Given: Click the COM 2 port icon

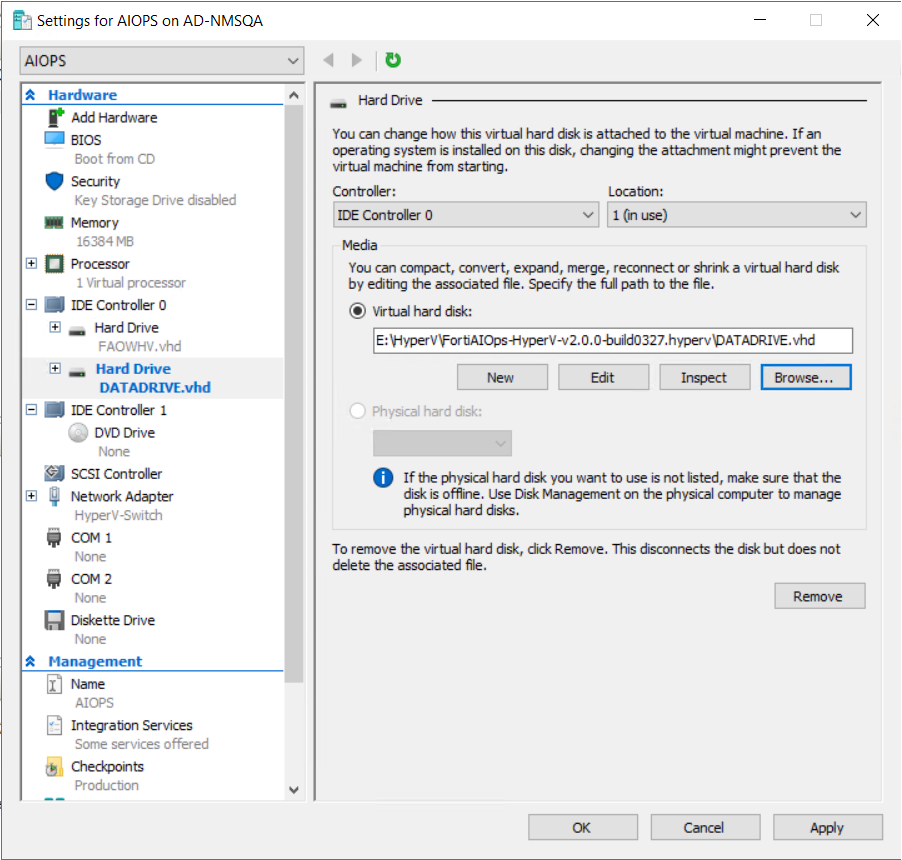Looking at the screenshot, I should coord(54,579).
